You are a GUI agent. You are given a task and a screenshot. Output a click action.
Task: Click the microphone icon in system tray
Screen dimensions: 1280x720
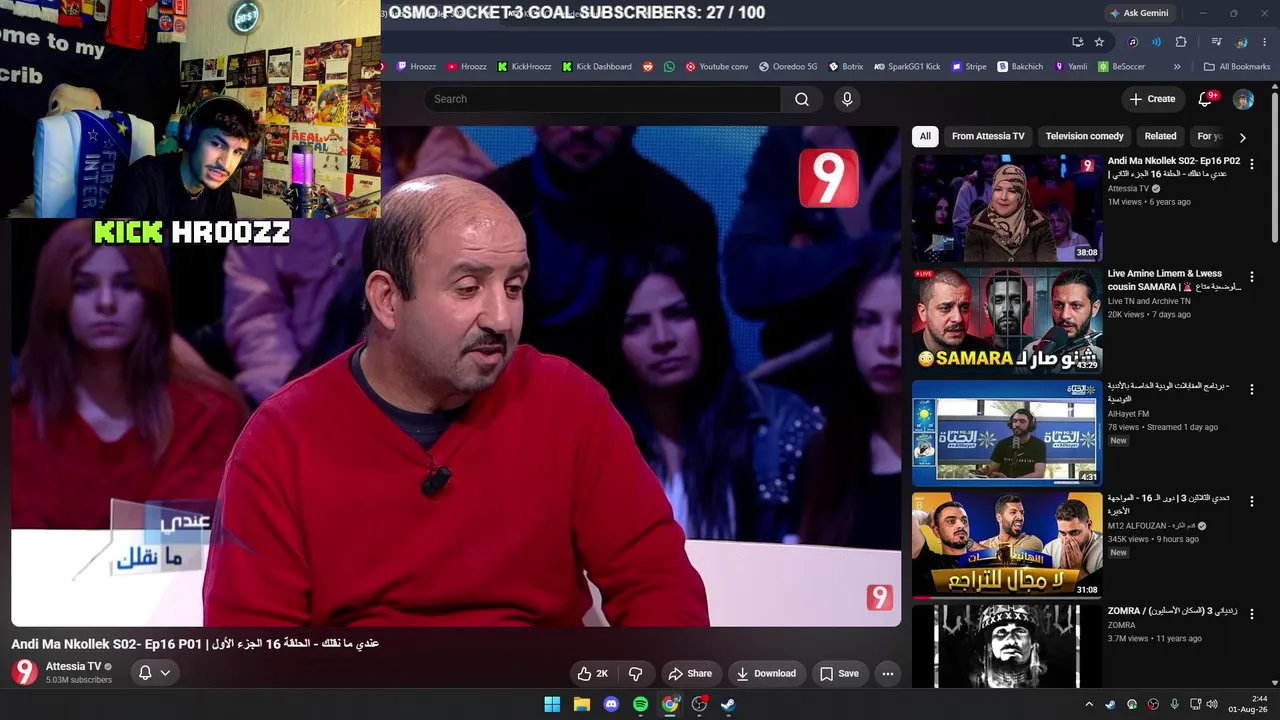coord(1174,705)
